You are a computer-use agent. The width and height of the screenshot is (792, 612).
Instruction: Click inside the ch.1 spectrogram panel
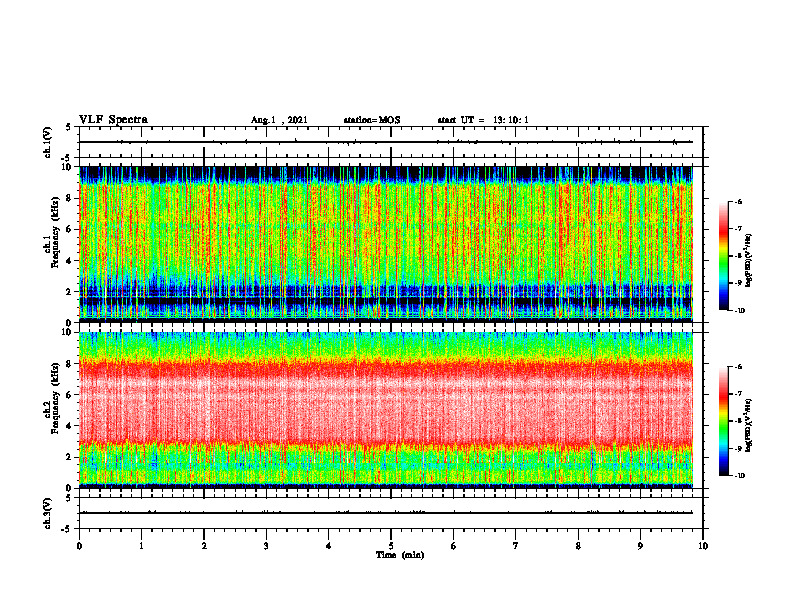[x=386, y=244]
